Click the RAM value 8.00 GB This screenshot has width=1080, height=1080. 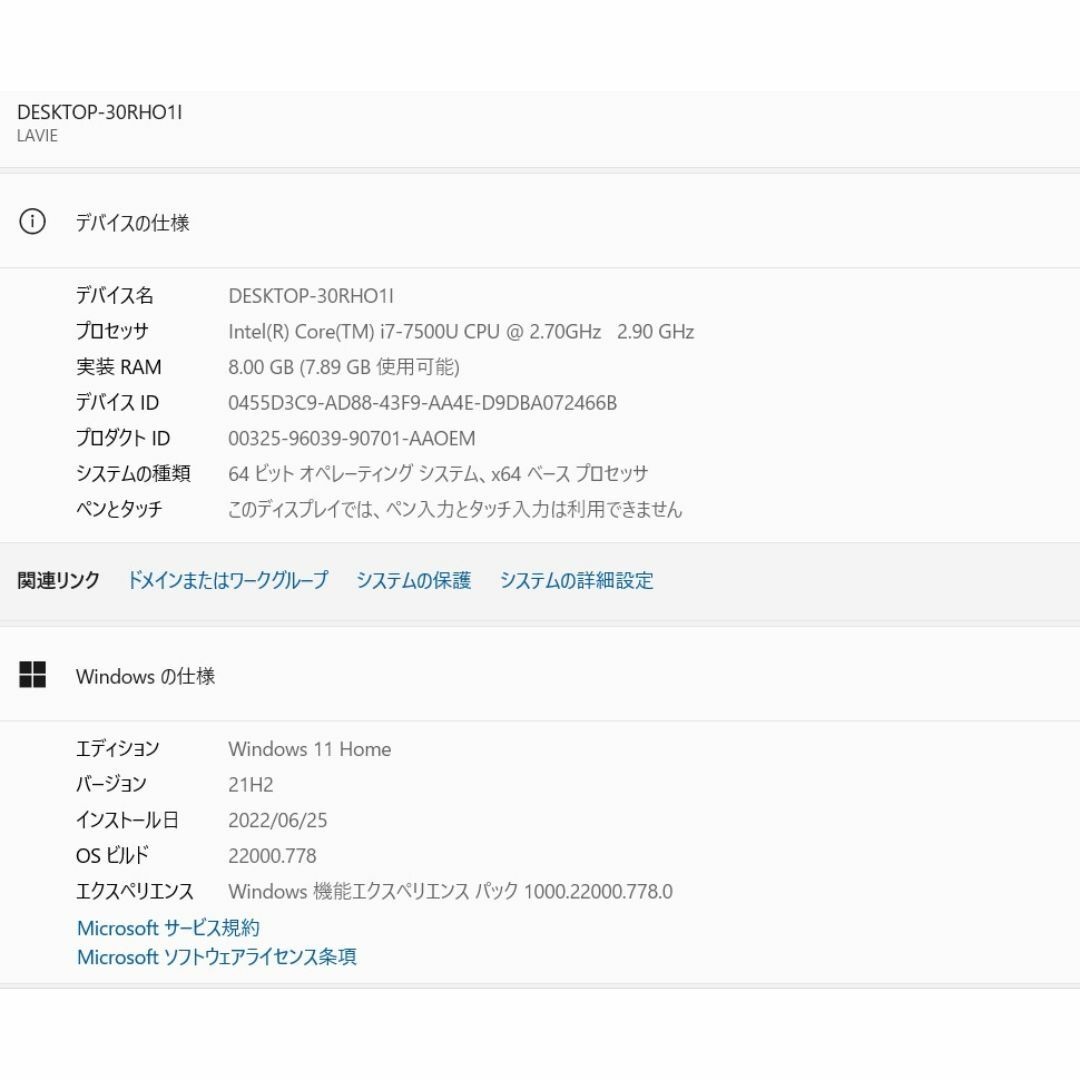344,367
